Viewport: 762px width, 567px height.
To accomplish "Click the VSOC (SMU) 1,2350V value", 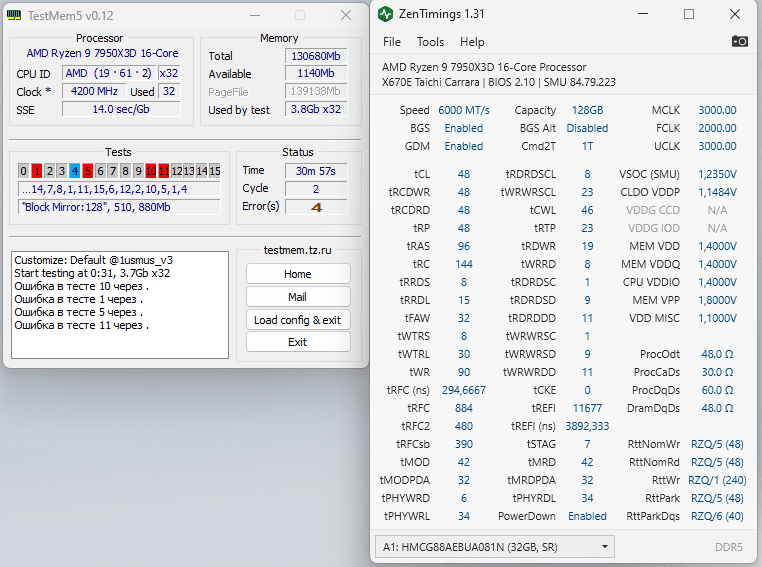I will point(717,174).
